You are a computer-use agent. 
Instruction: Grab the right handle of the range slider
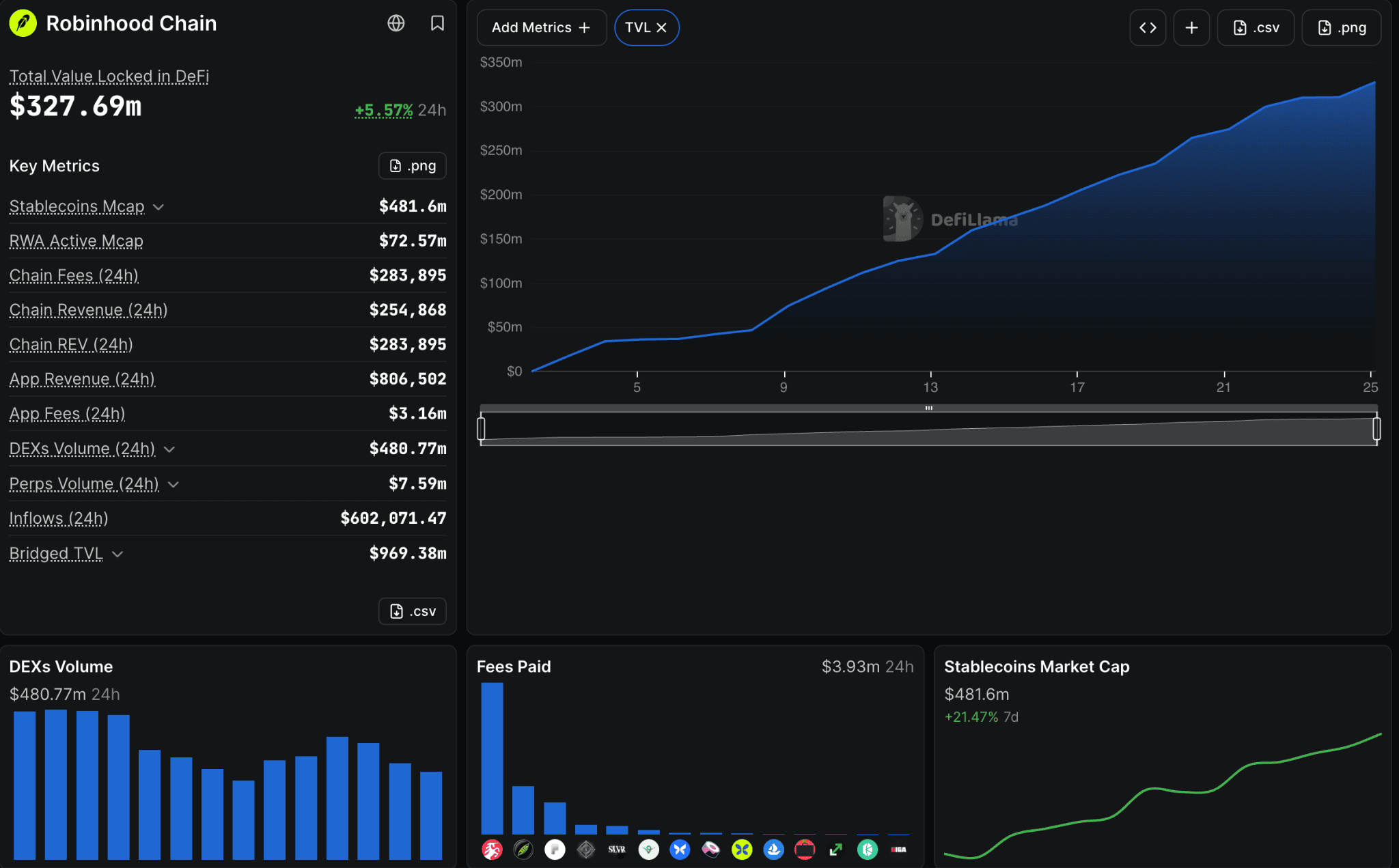tap(1376, 429)
